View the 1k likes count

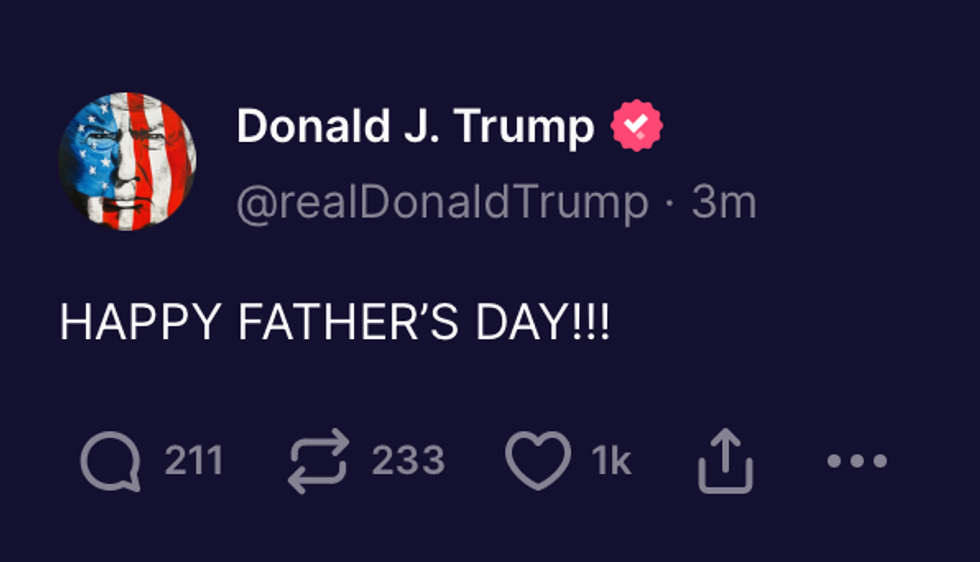(x=611, y=461)
